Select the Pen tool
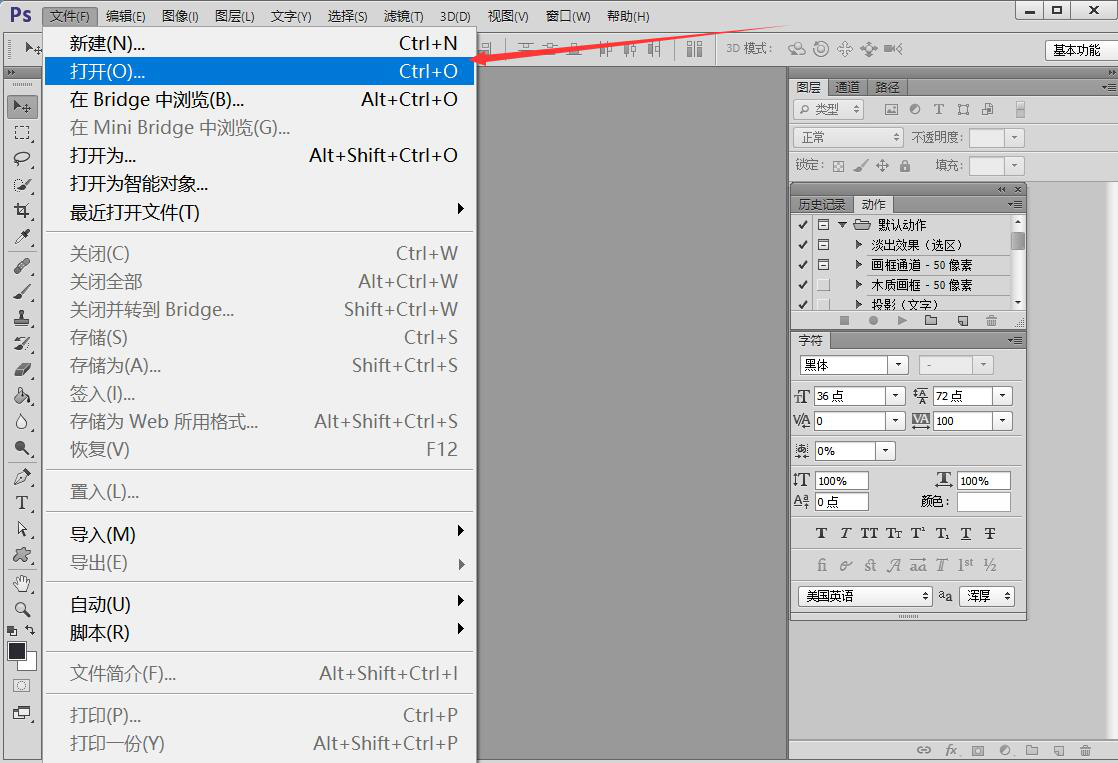This screenshot has height=763, width=1118. [x=22, y=476]
